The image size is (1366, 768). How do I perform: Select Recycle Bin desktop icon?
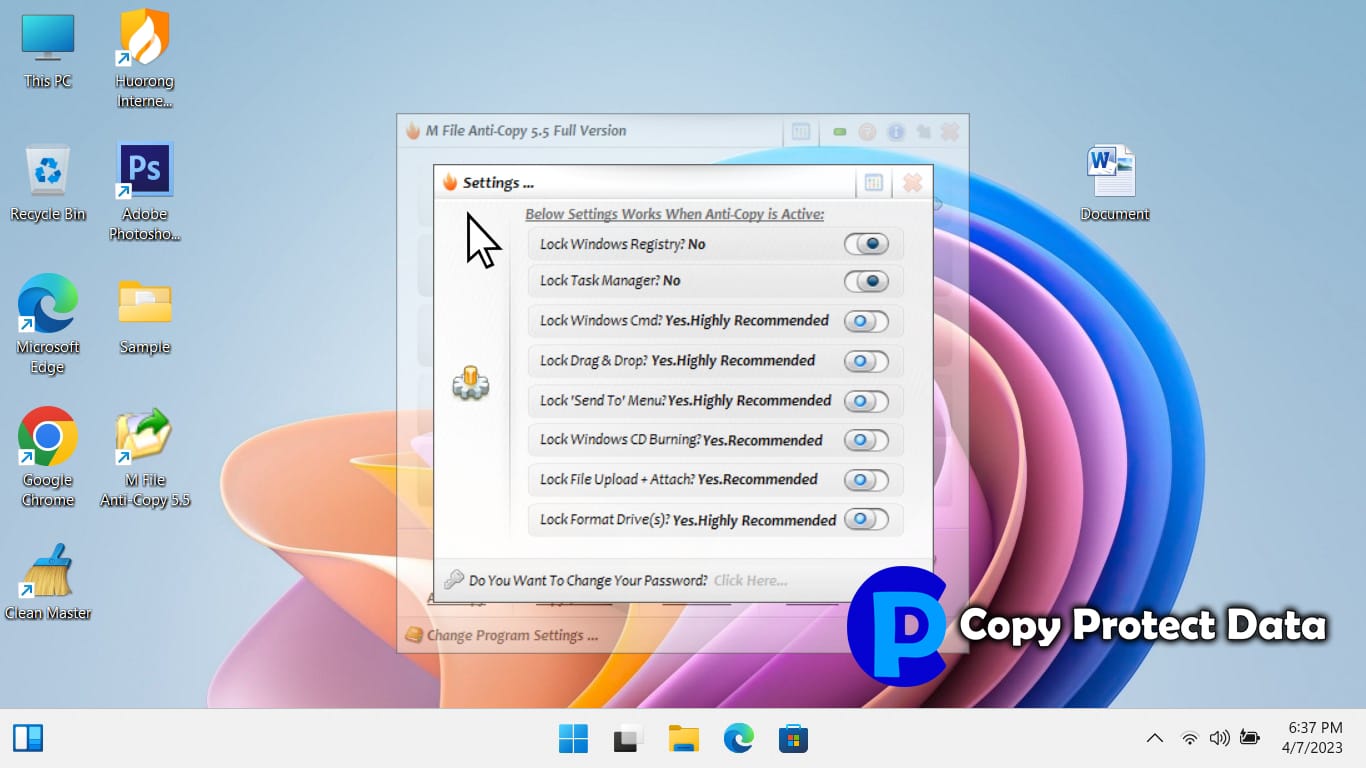point(48,183)
